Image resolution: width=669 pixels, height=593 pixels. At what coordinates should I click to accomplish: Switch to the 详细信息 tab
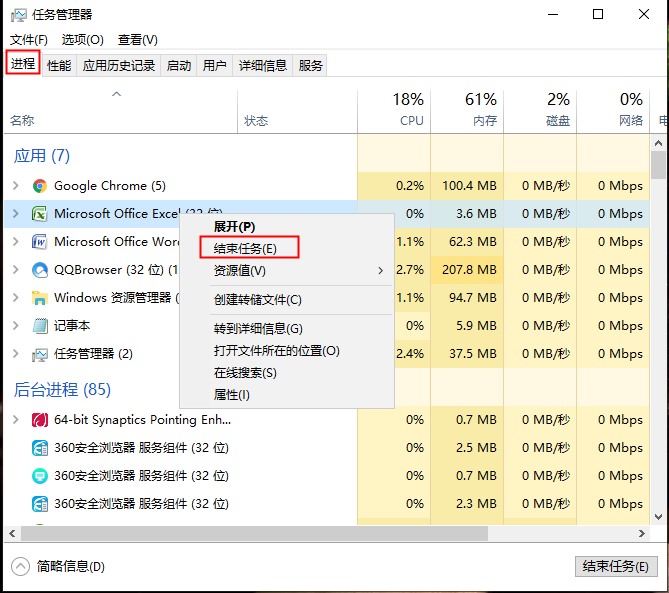tap(263, 66)
